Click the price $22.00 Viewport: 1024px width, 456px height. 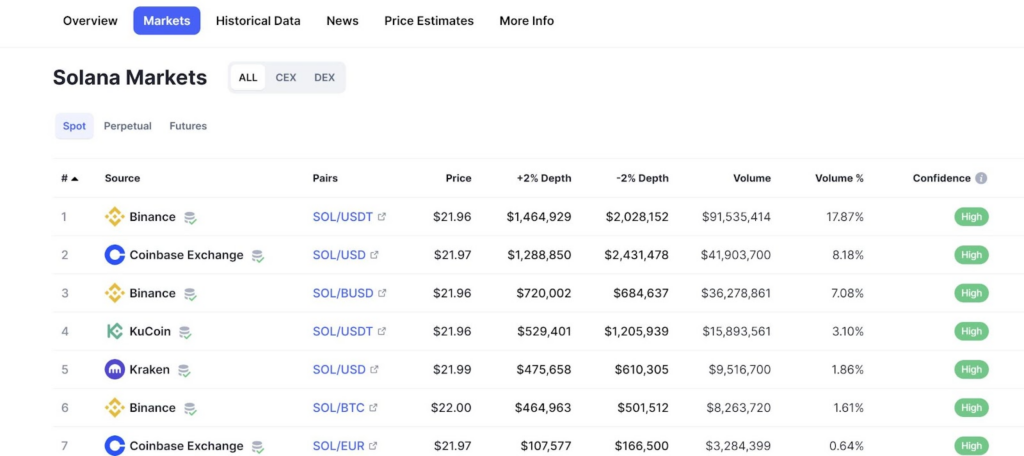point(451,408)
